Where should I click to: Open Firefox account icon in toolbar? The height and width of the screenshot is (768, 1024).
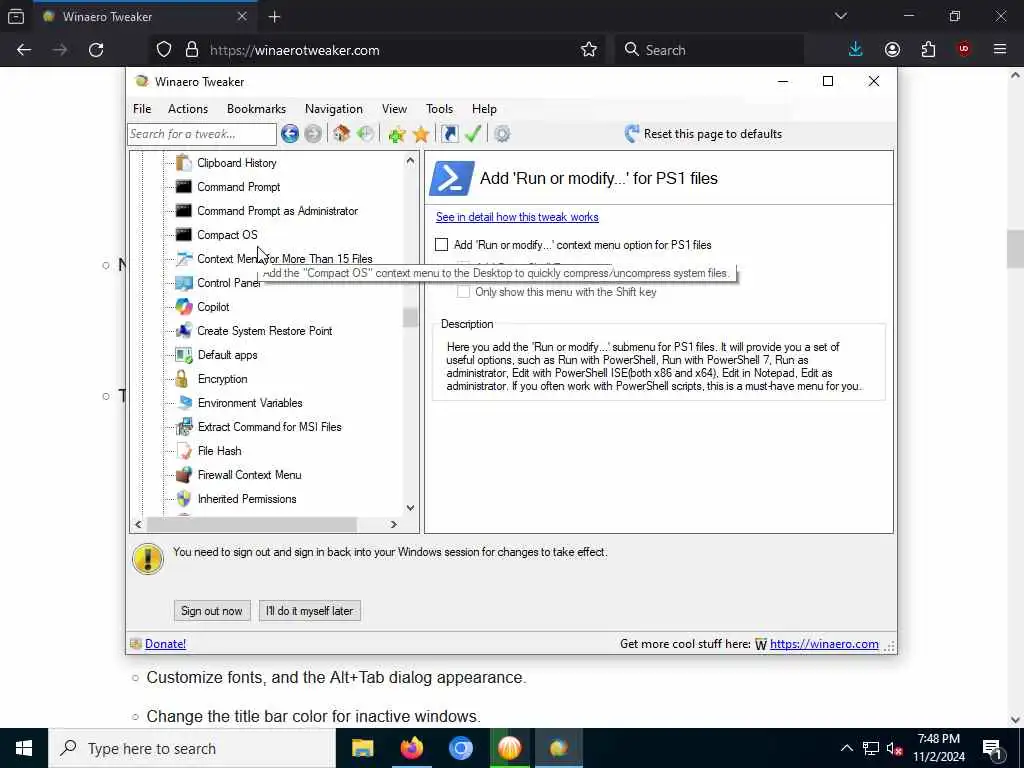coord(892,50)
